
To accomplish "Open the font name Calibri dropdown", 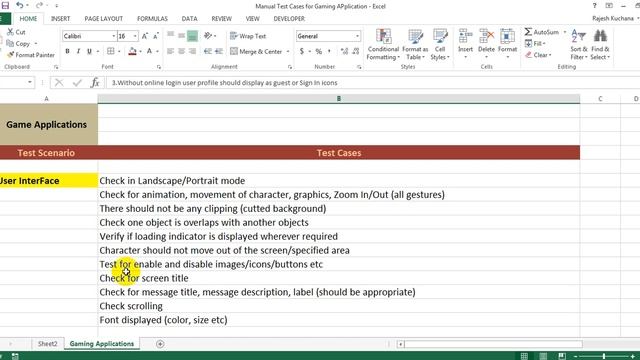I will pyautogui.click(x=113, y=36).
